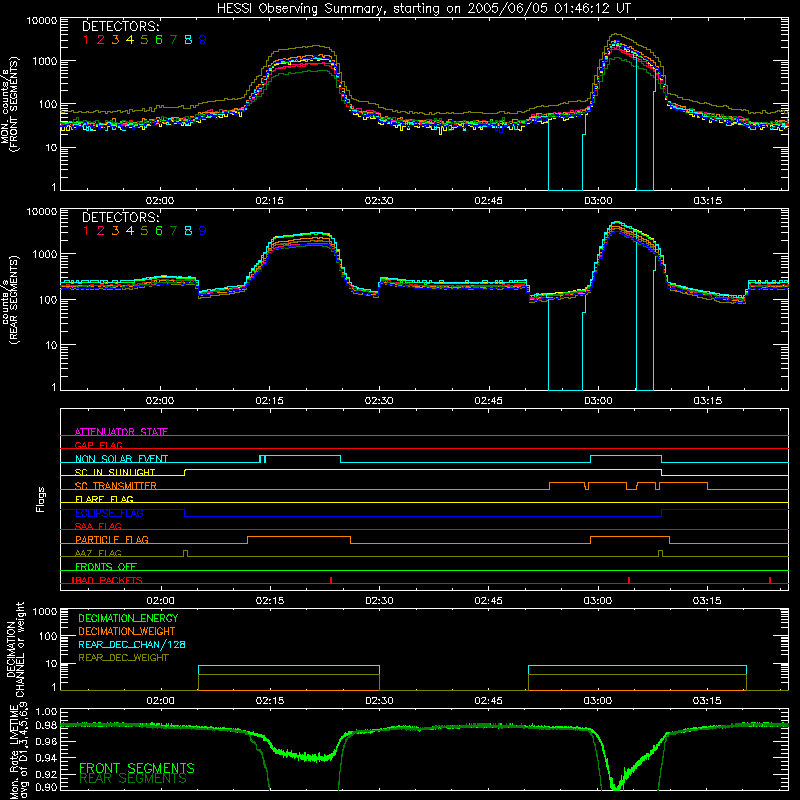Click '03:00' tick below the decimation plot

(x=598, y=701)
